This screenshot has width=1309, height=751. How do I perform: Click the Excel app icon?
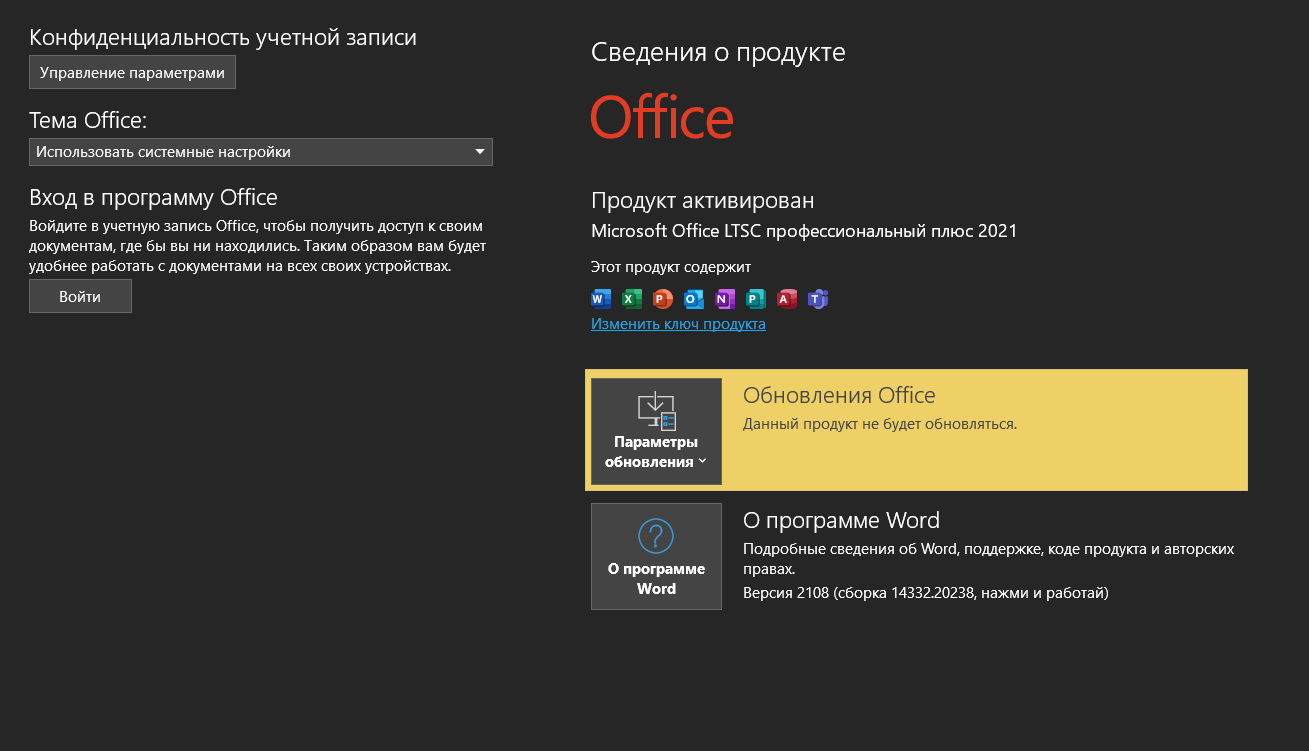[632, 298]
